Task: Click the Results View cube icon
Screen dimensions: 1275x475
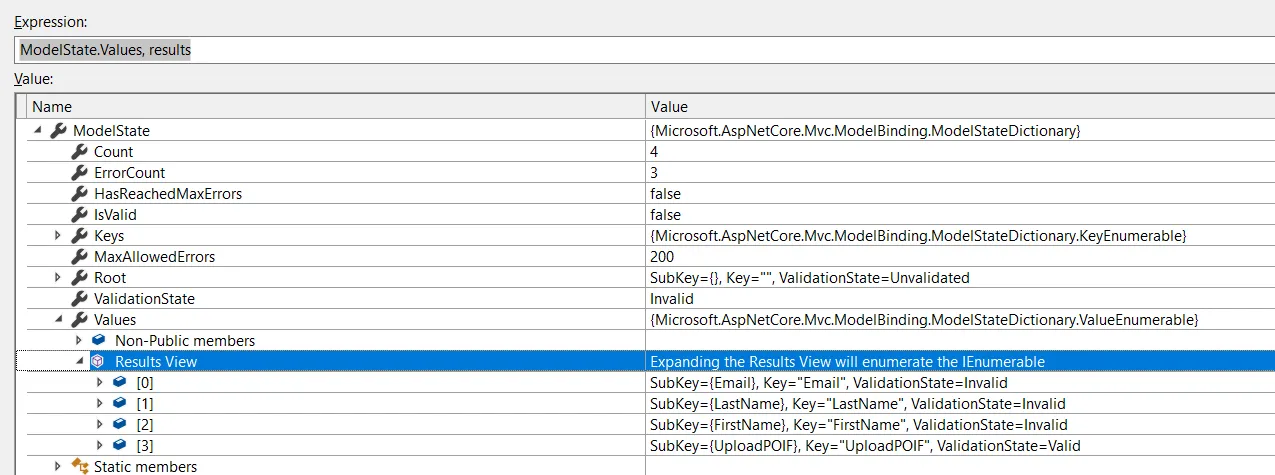Action: click(x=98, y=362)
